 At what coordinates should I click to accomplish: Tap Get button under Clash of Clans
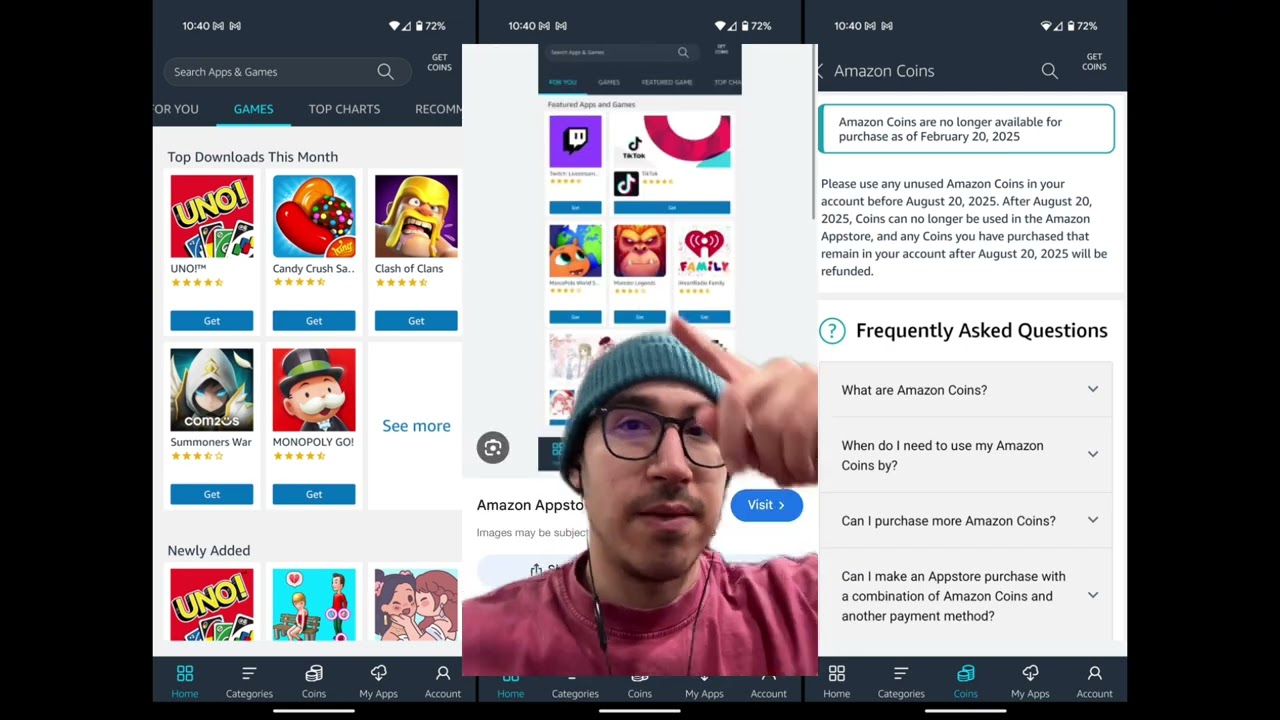click(x=416, y=321)
